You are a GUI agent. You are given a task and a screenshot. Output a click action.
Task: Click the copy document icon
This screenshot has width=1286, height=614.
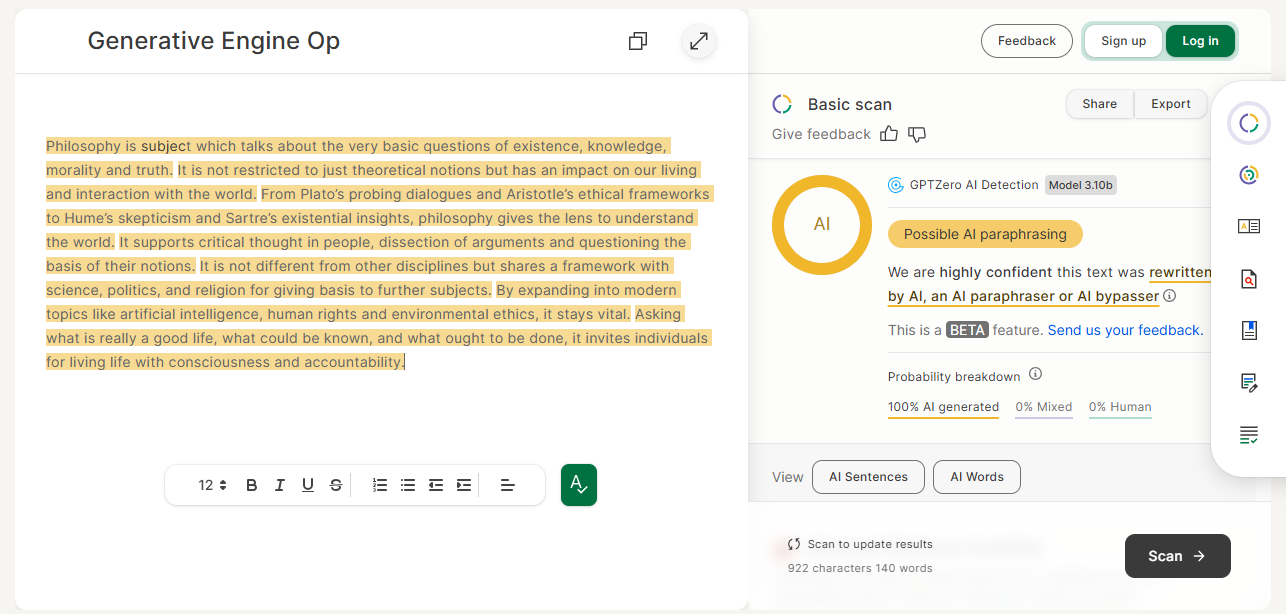637,41
